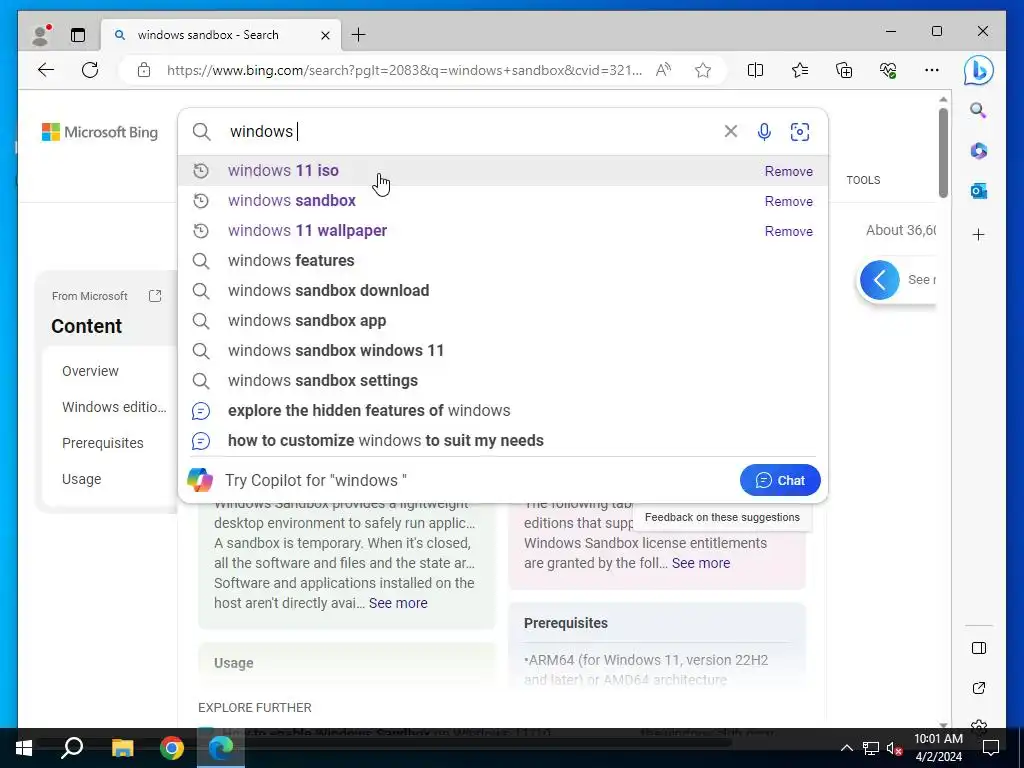Search using an image
The width and height of the screenshot is (1024, 768).
pos(799,132)
